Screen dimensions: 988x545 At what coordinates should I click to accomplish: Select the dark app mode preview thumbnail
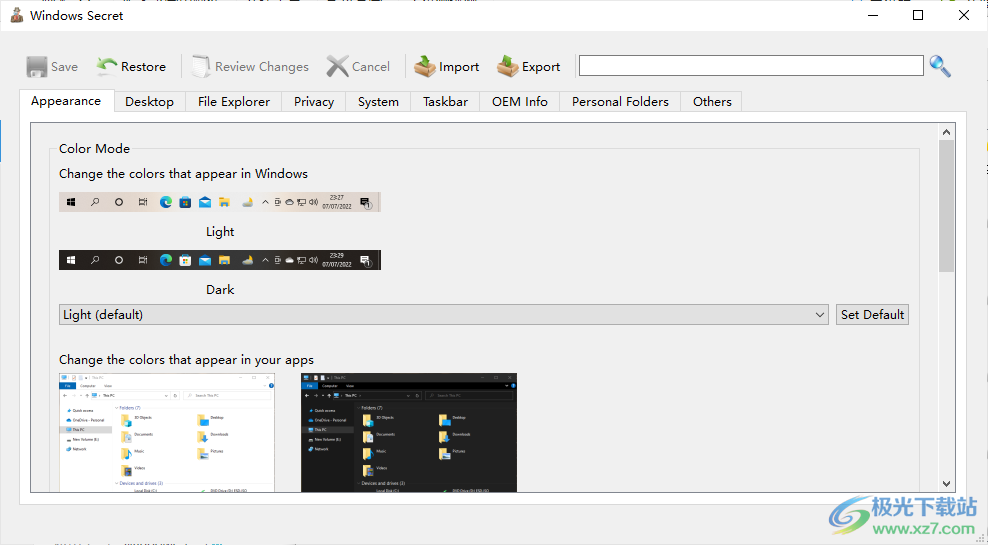click(409, 432)
